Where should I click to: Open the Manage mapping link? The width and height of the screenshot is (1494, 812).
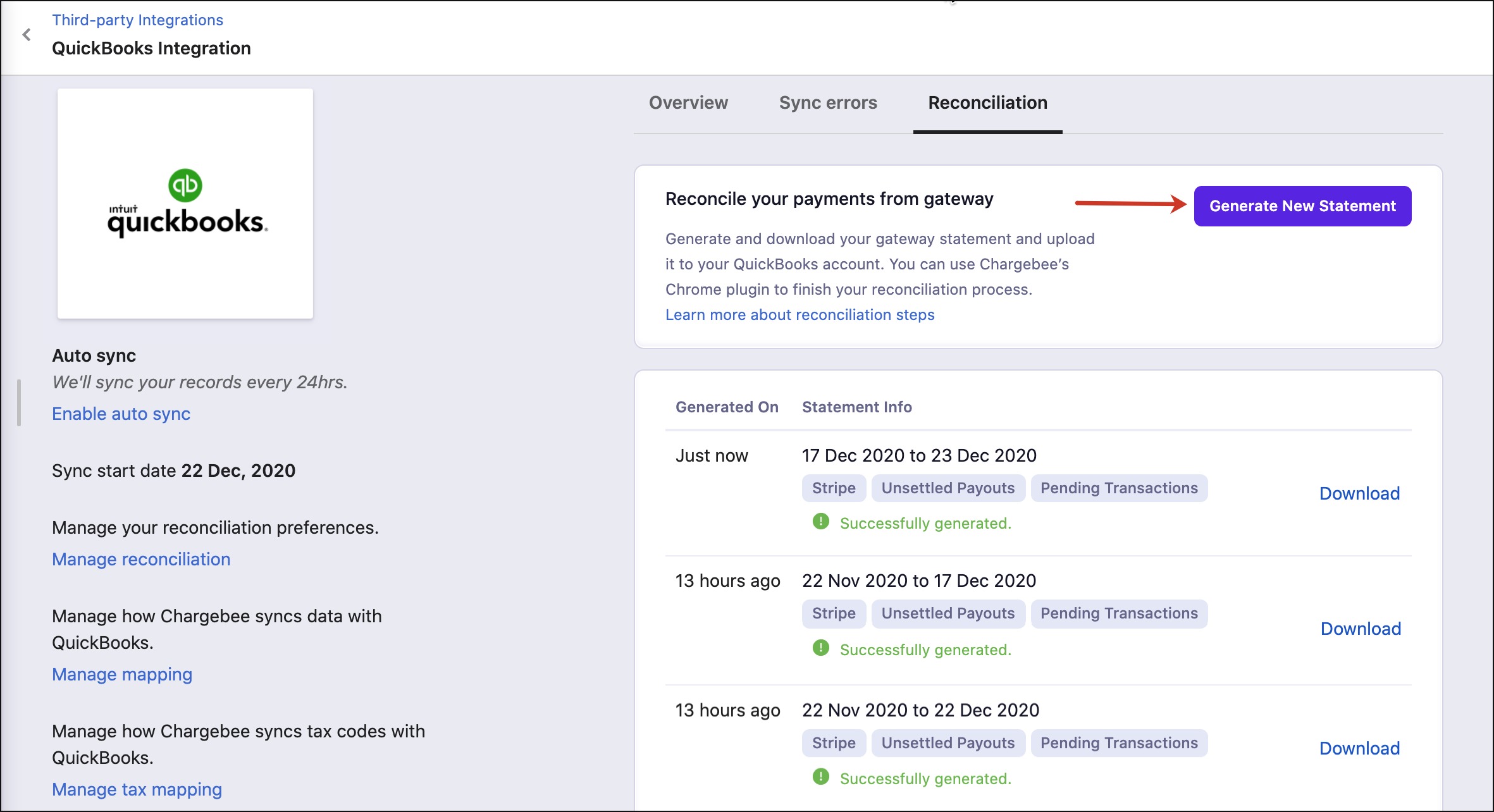click(x=122, y=674)
